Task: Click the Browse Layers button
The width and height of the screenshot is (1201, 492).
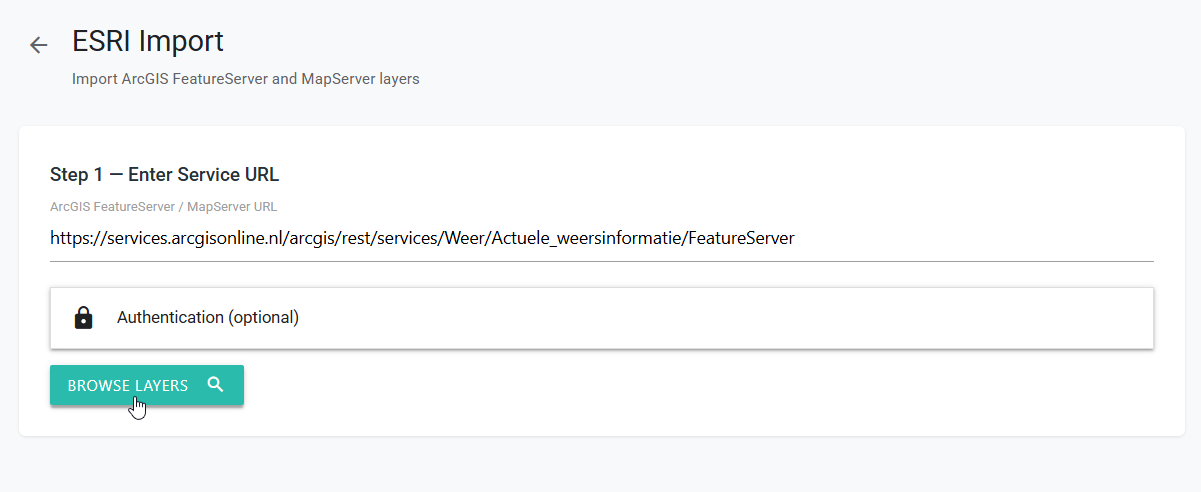Action: [147, 385]
